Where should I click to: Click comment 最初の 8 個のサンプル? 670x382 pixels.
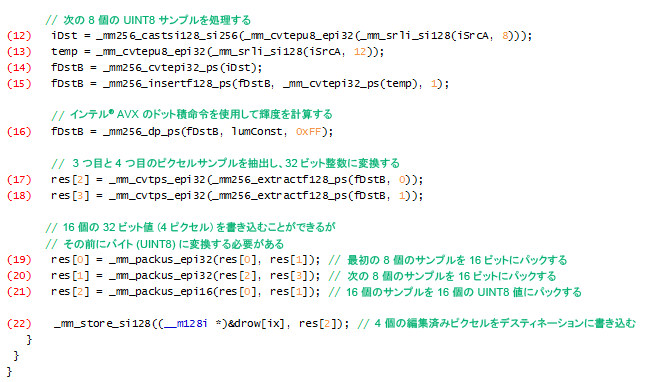[x=448, y=260]
